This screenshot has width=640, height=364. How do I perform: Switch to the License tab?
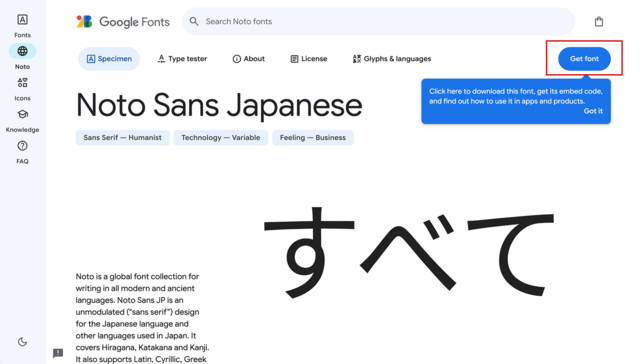(309, 59)
